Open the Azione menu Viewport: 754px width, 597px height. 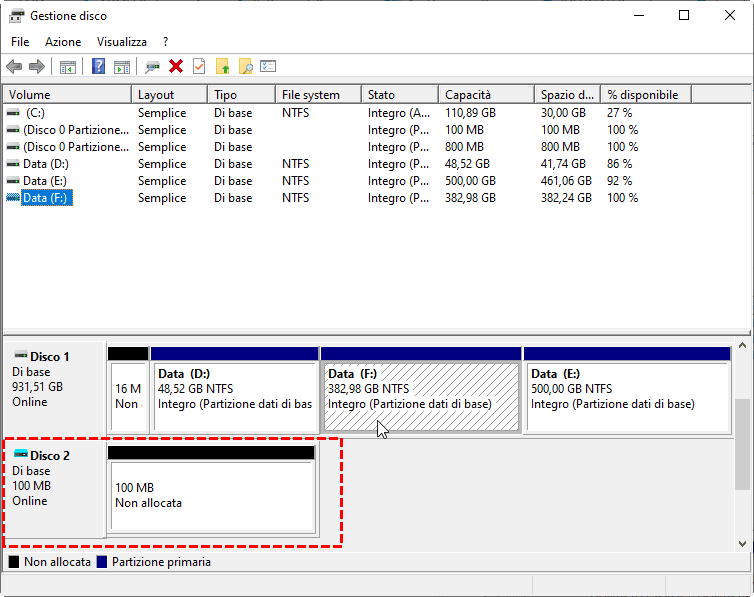[x=63, y=42]
